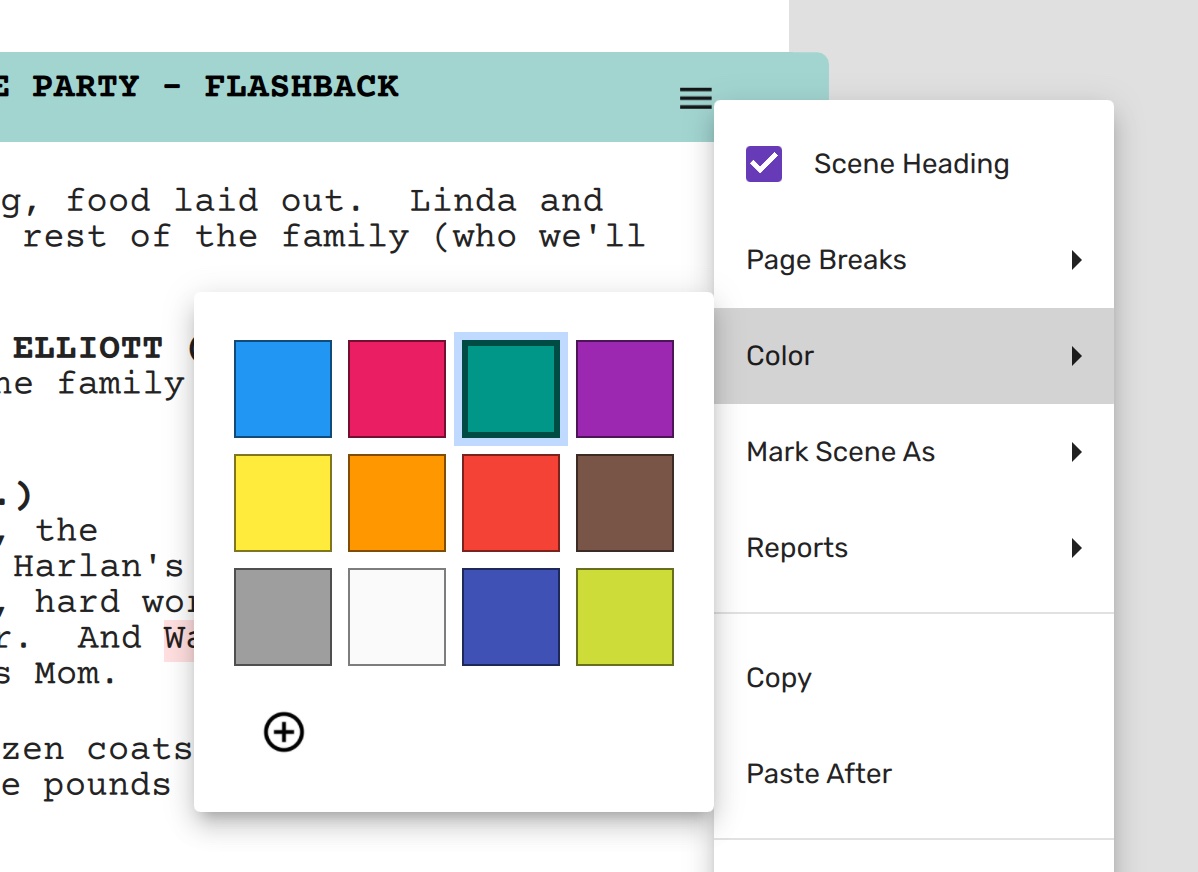The width and height of the screenshot is (1198, 872).
Task: Uncheck the Scene Heading checkbox
Action: [x=764, y=164]
